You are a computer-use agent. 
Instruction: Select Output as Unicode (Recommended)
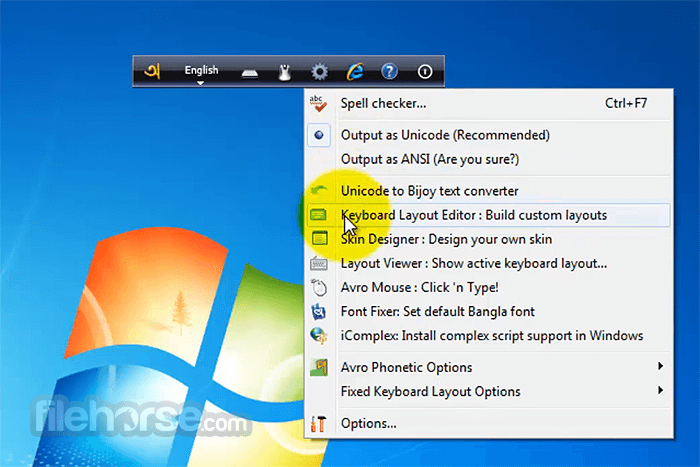pos(489,135)
